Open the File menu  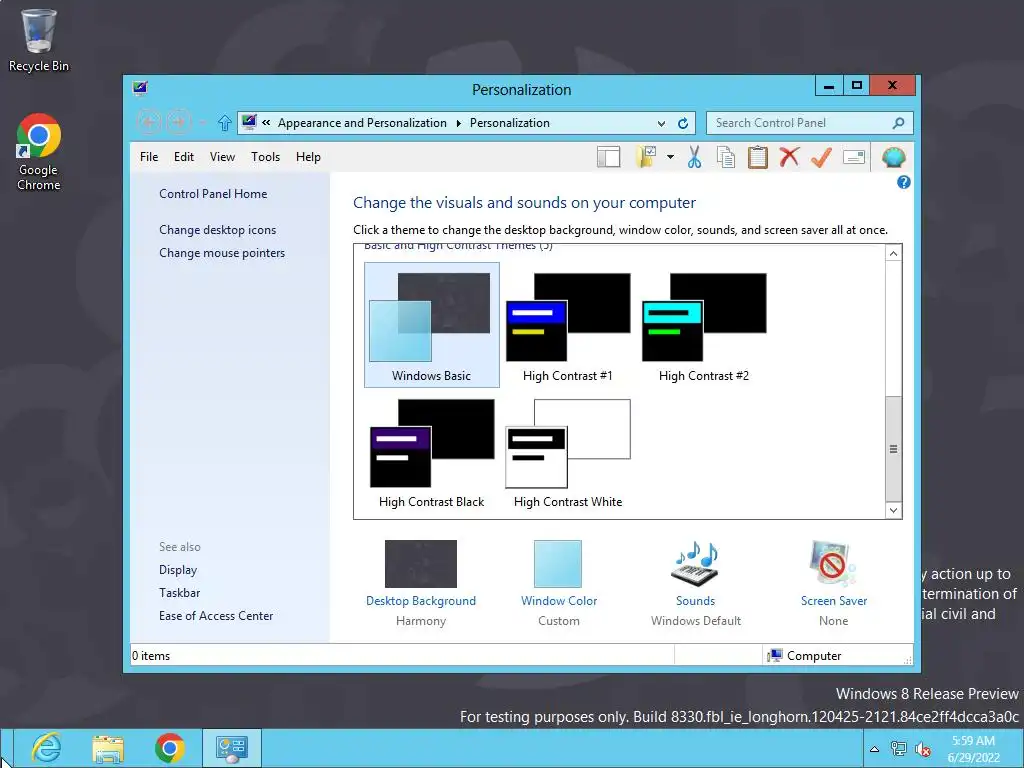pos(149,157)
